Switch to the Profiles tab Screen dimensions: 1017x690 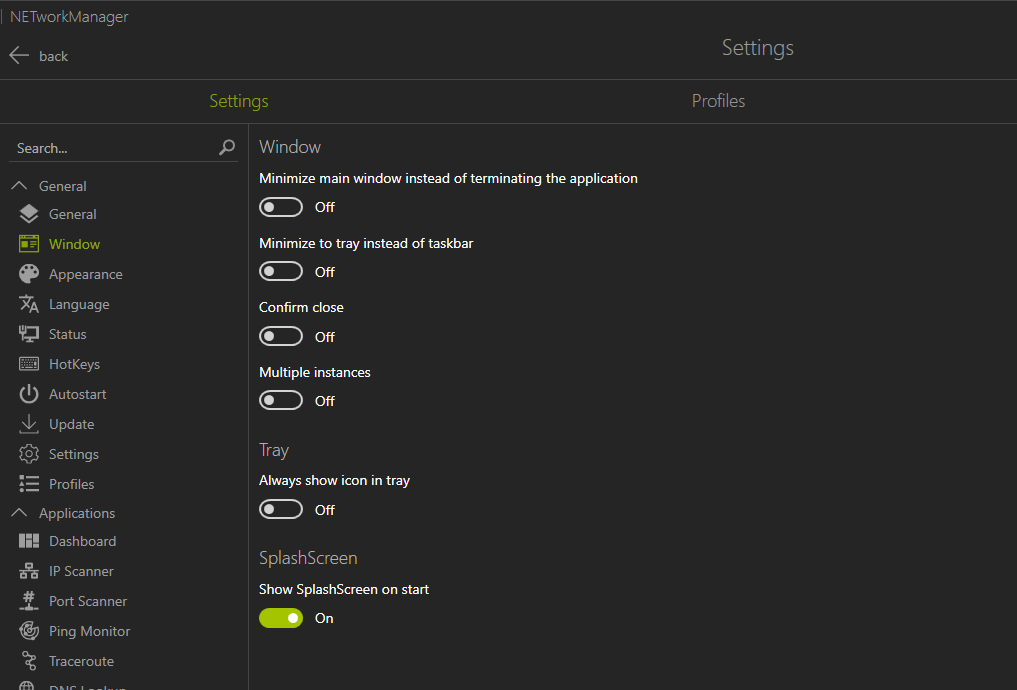718,101
